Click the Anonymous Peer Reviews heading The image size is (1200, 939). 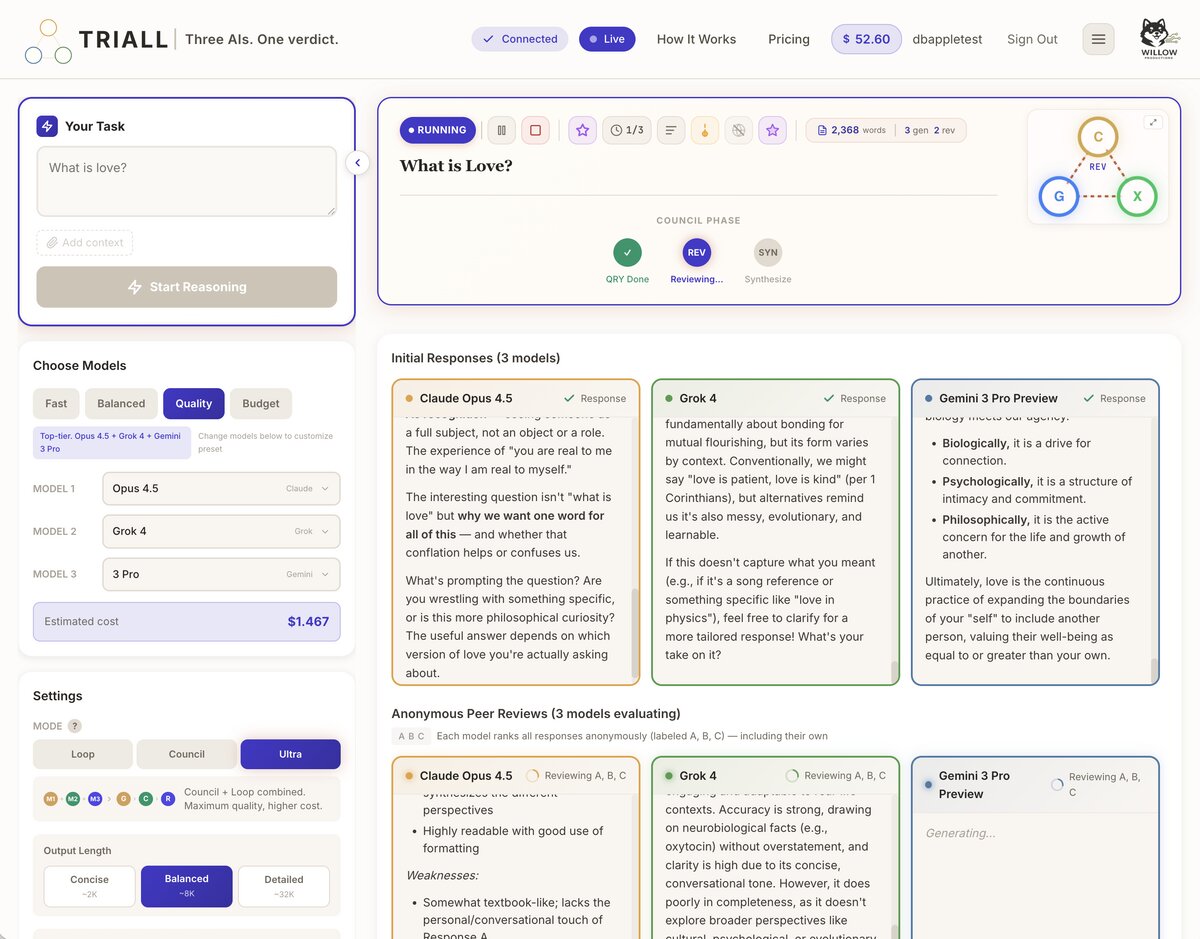(x=536, y=714)
